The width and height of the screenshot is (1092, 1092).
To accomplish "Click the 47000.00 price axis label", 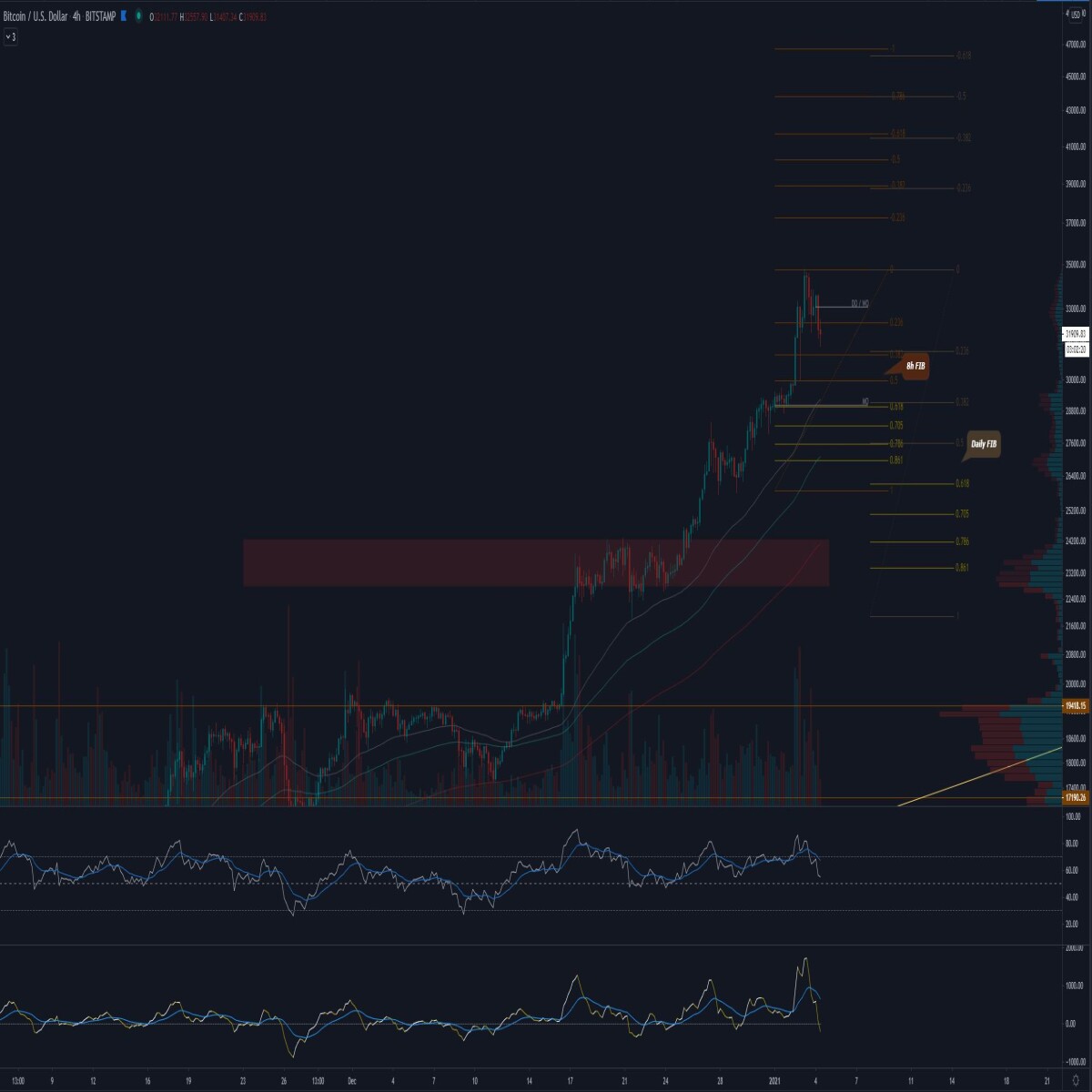I will point(1076,44).
